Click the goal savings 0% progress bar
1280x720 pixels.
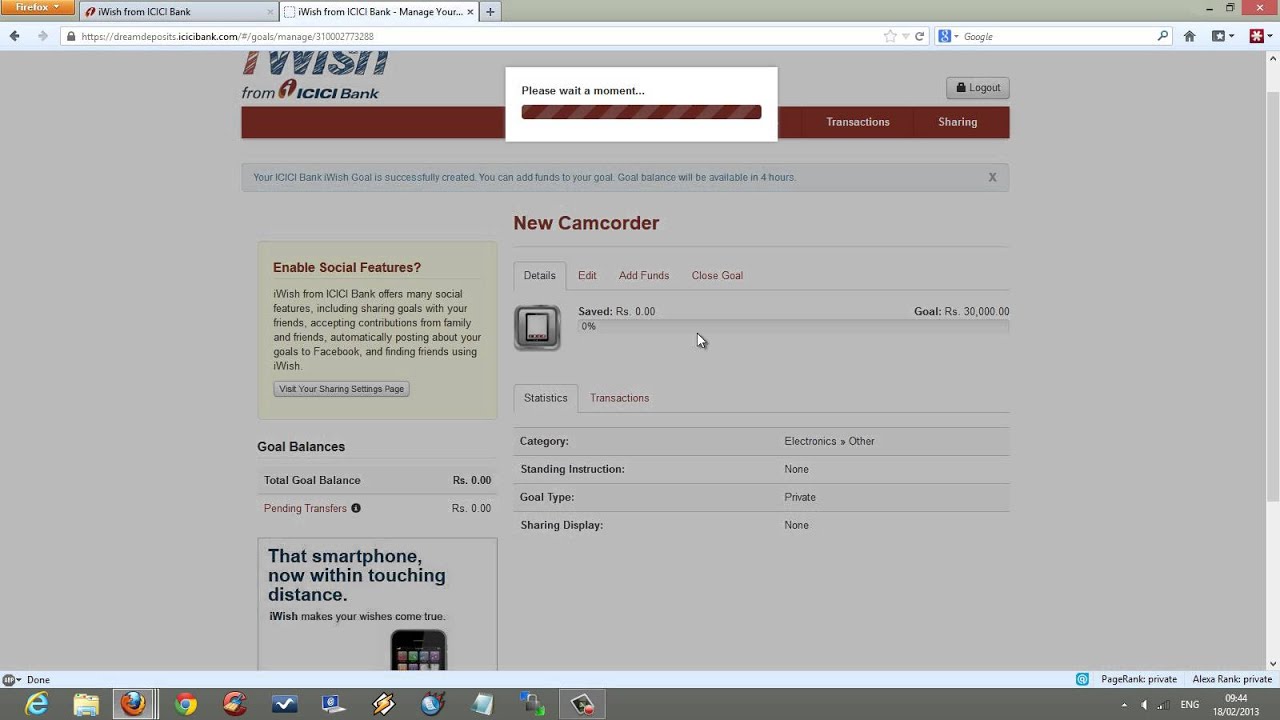click(793, 326)
